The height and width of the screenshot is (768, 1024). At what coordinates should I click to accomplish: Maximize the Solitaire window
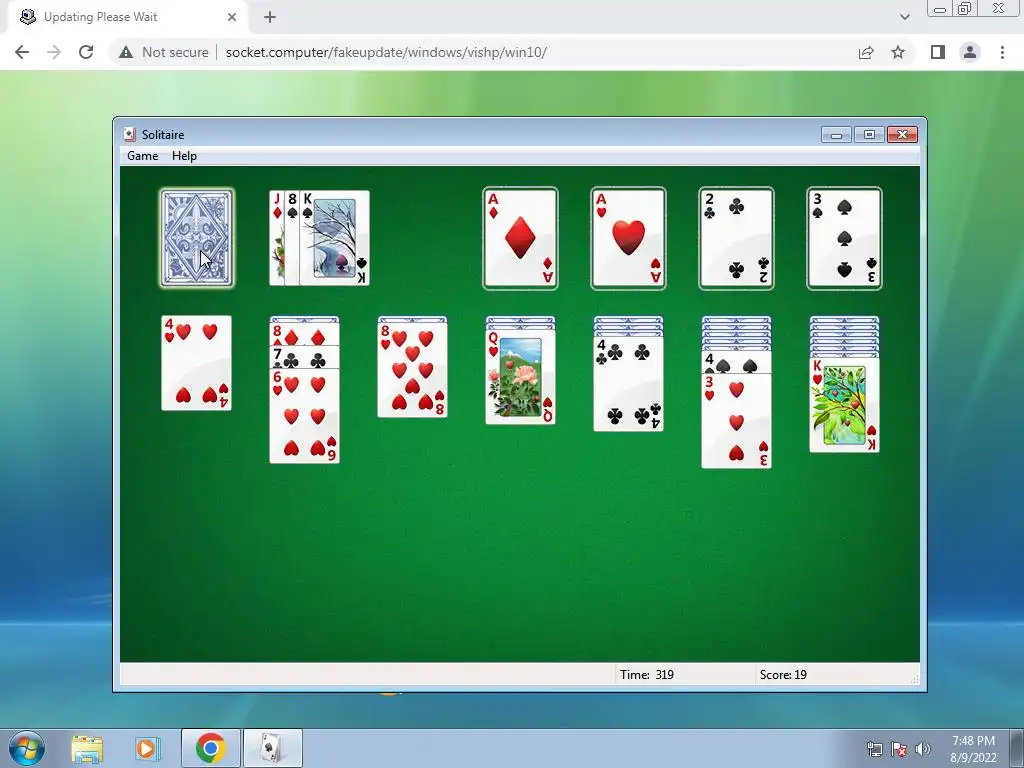coord(869,135)
